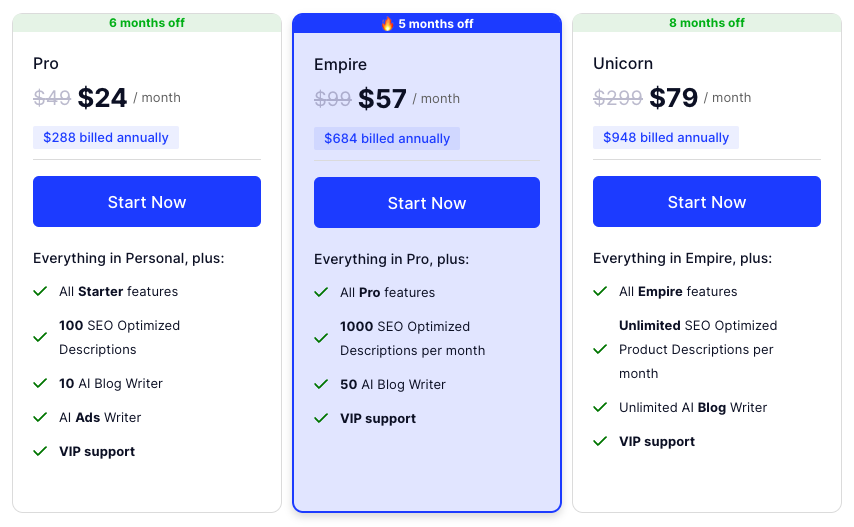Click the Unicorn plan title
This screenshot has height=527, width=854.
tap(623, 64)
